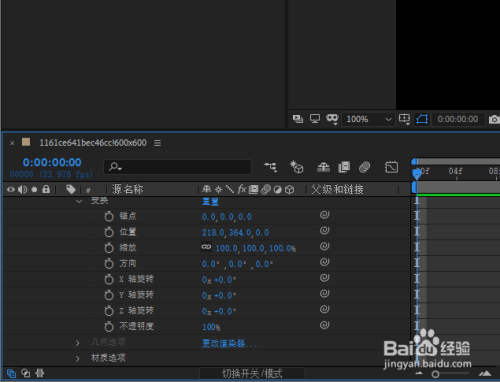Enable motion blur for all layers

tap(364, 167)
